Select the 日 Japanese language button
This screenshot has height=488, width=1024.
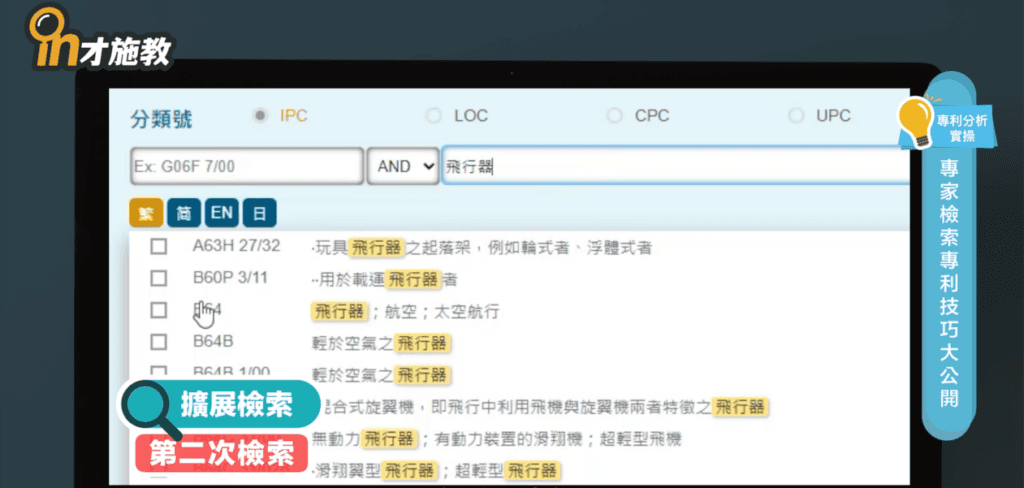click(x=259, y=213)
